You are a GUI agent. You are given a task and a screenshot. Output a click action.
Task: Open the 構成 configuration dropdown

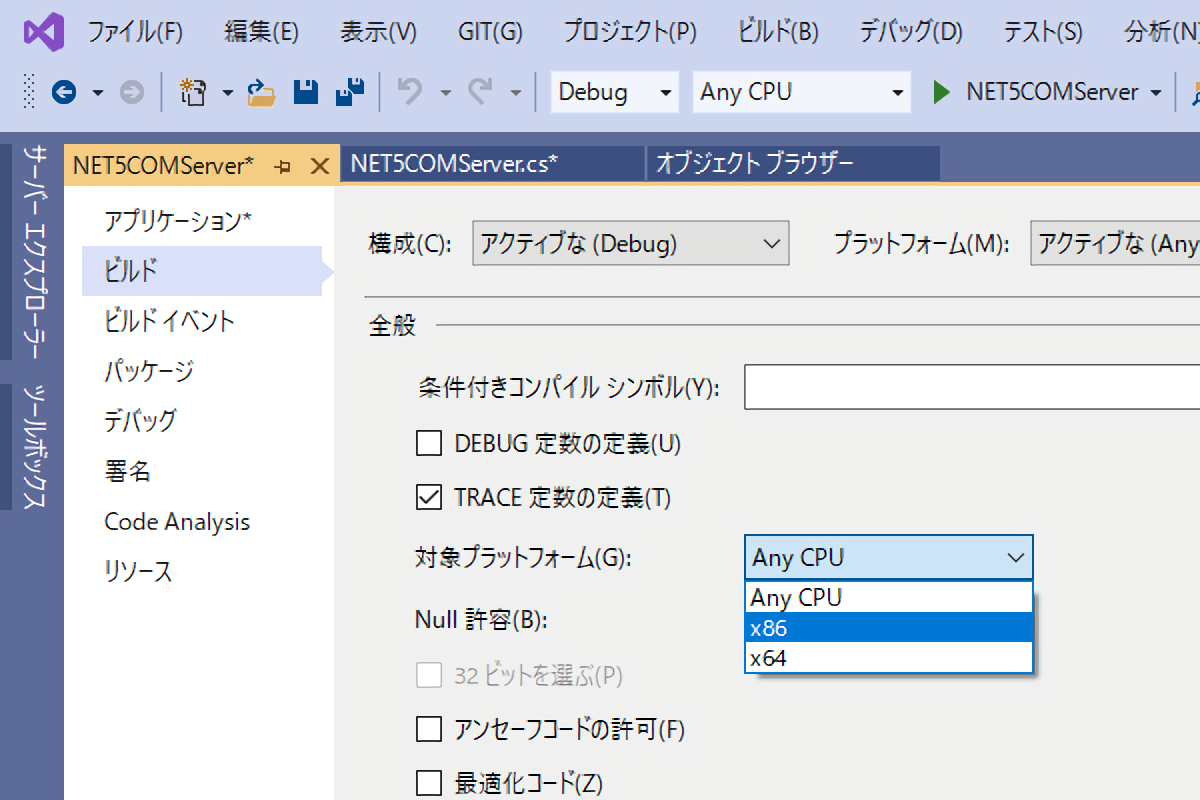630,243
